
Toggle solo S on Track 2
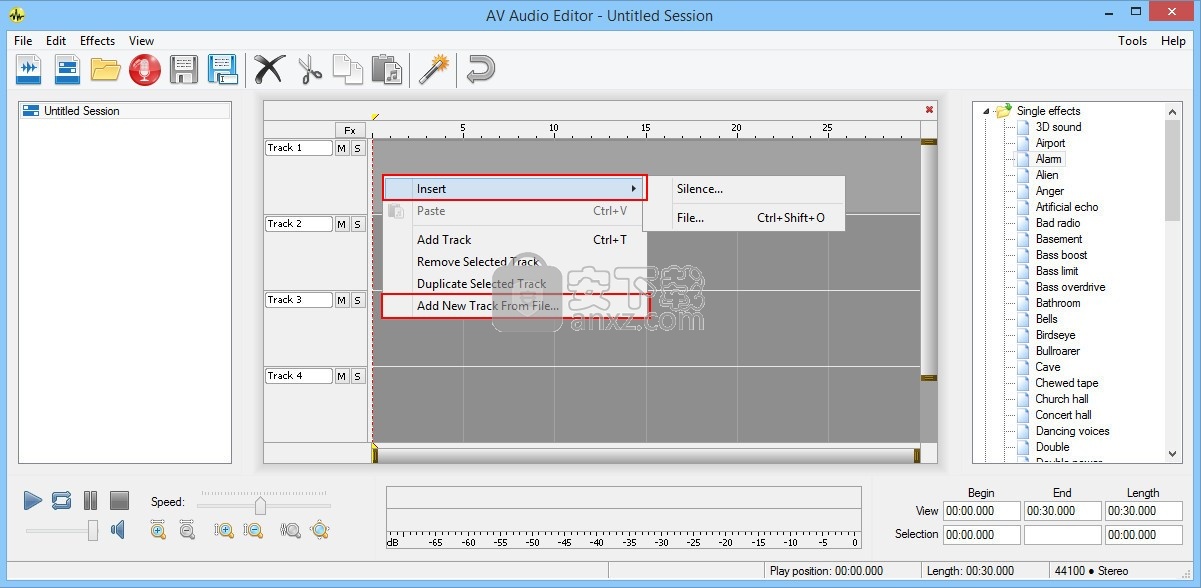click(x=357, y=224)
